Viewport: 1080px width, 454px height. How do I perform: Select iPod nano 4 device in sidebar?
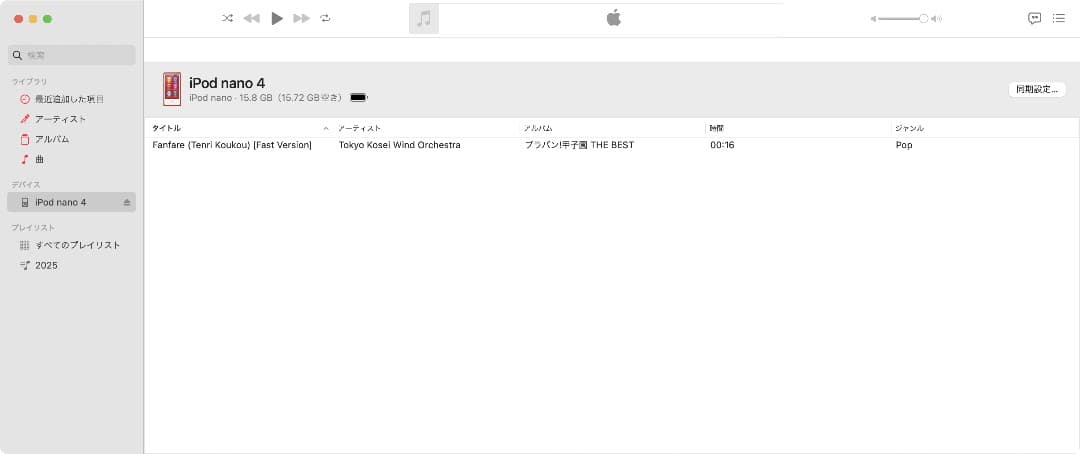point(72,202)
